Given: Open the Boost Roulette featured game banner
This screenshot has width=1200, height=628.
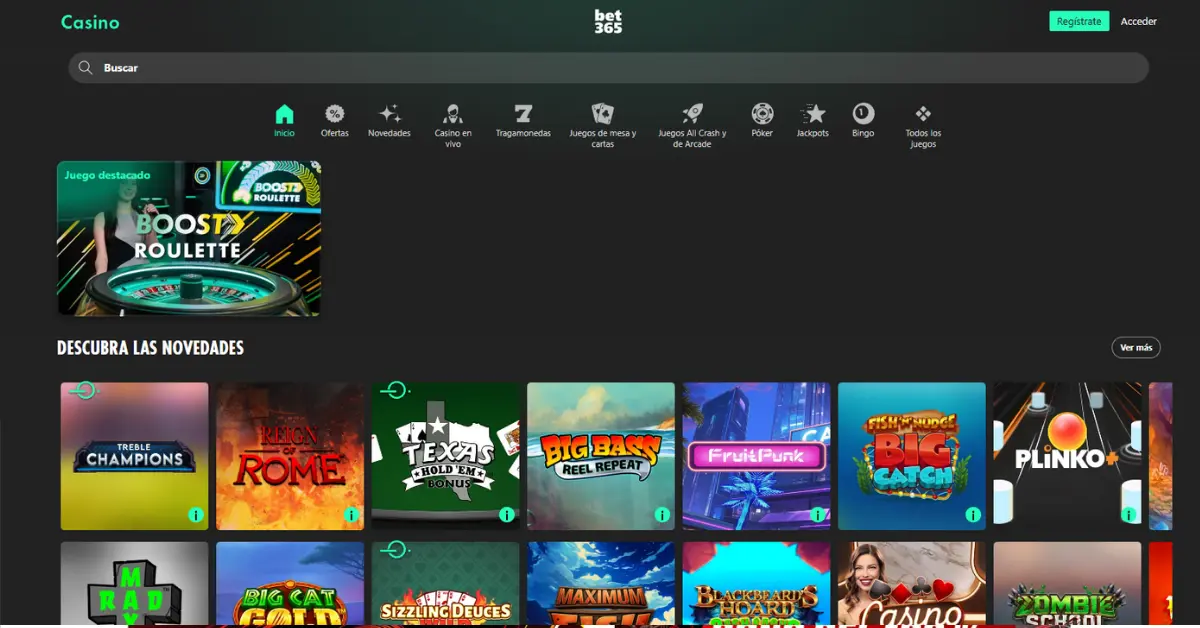Looking at the screenshot, I should [189, 239].
